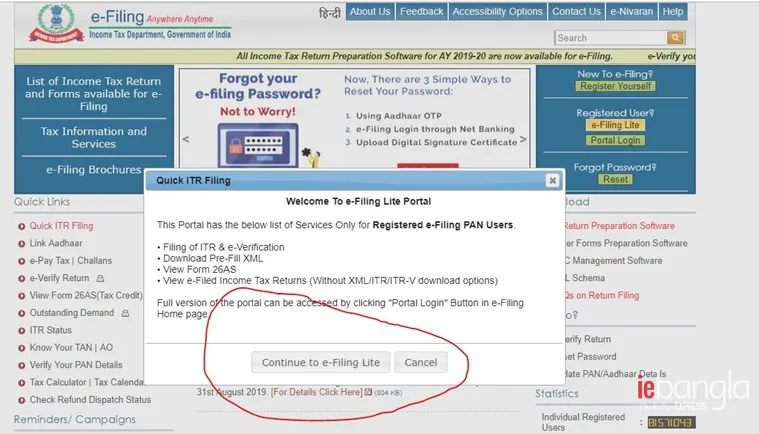Open Check Refund Dispatch Status link
This screenshot has height=434, width=759.
click(x=90, y=400)
